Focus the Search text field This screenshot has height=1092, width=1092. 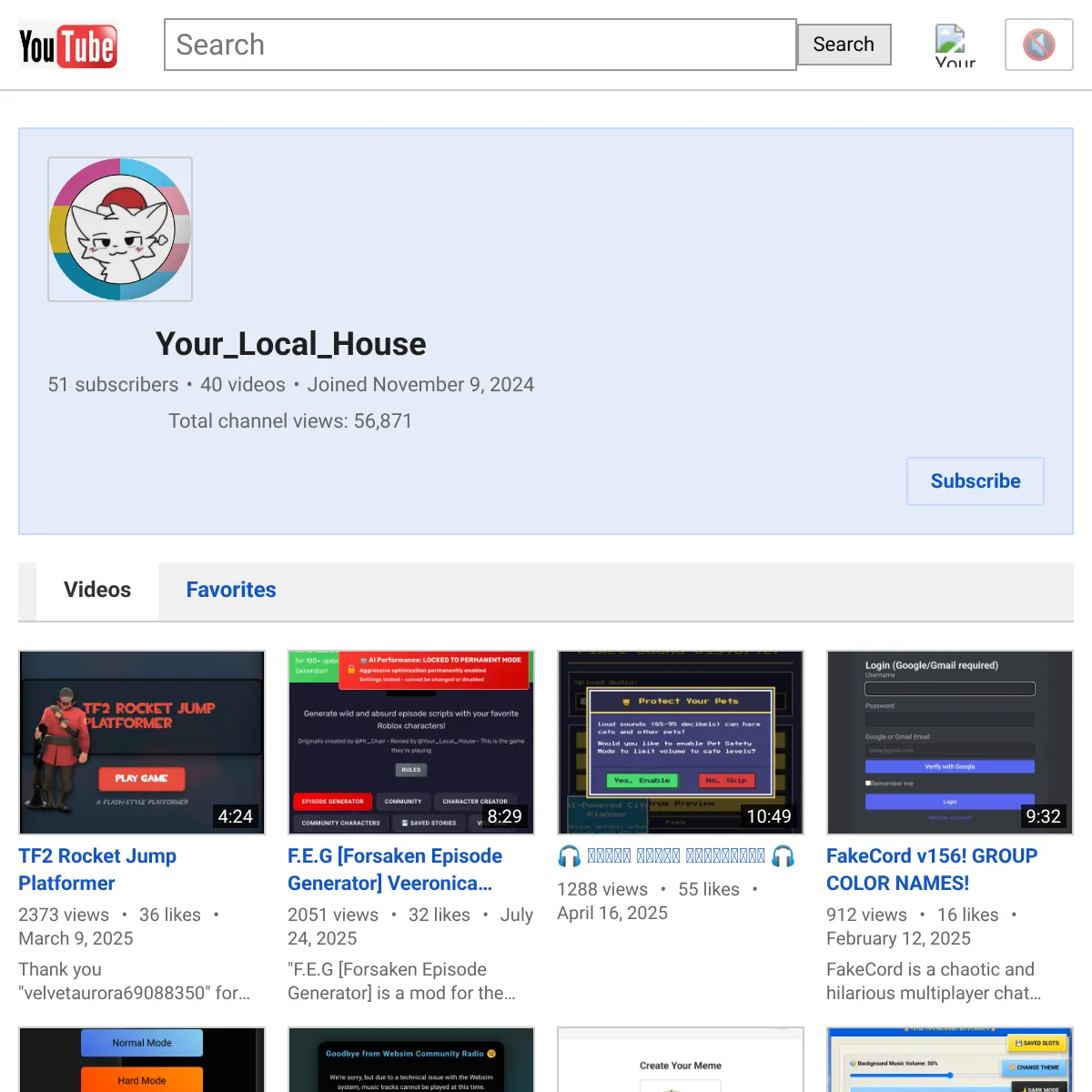point(480,45)
